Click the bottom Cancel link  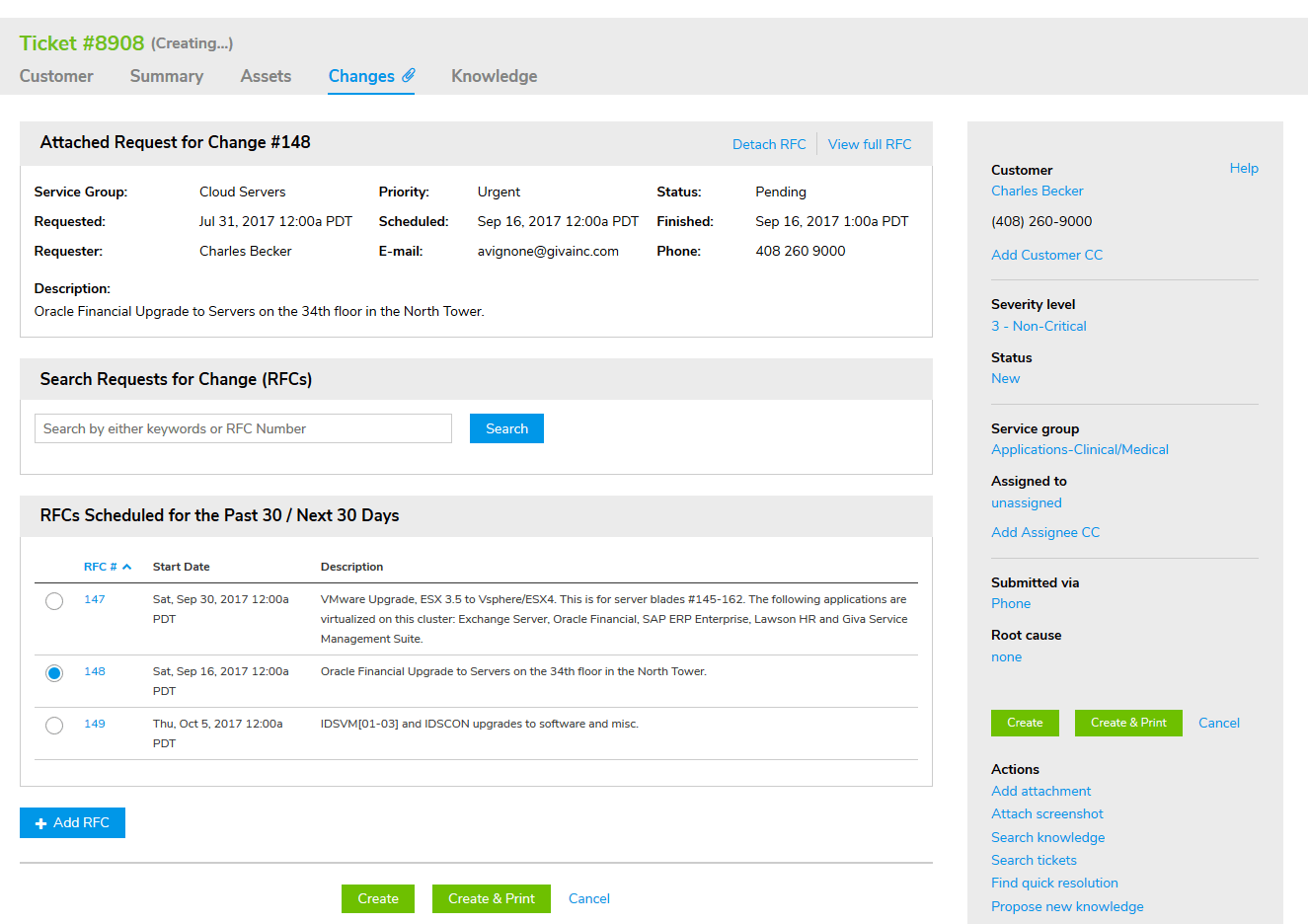[x=589, y=898]
